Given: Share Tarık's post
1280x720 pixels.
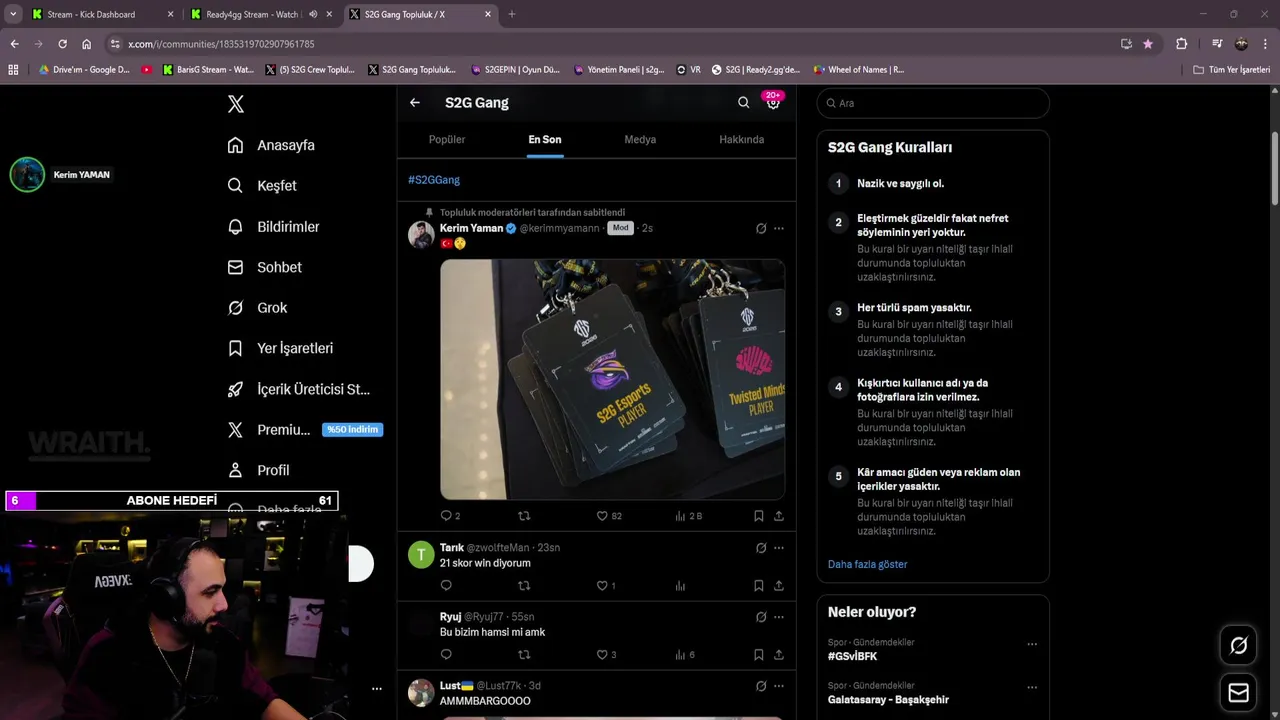Looking at the screenshot, I should tap(779, 586).
